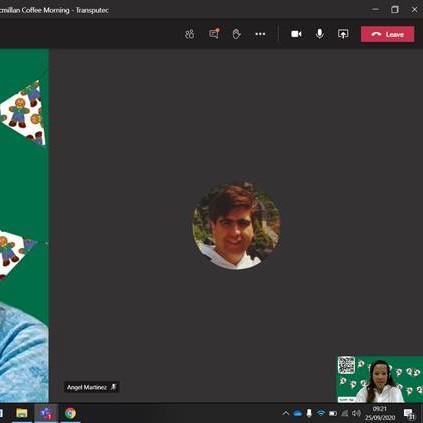Open the More actions ellipsis menu

click(x=260, y=34)
